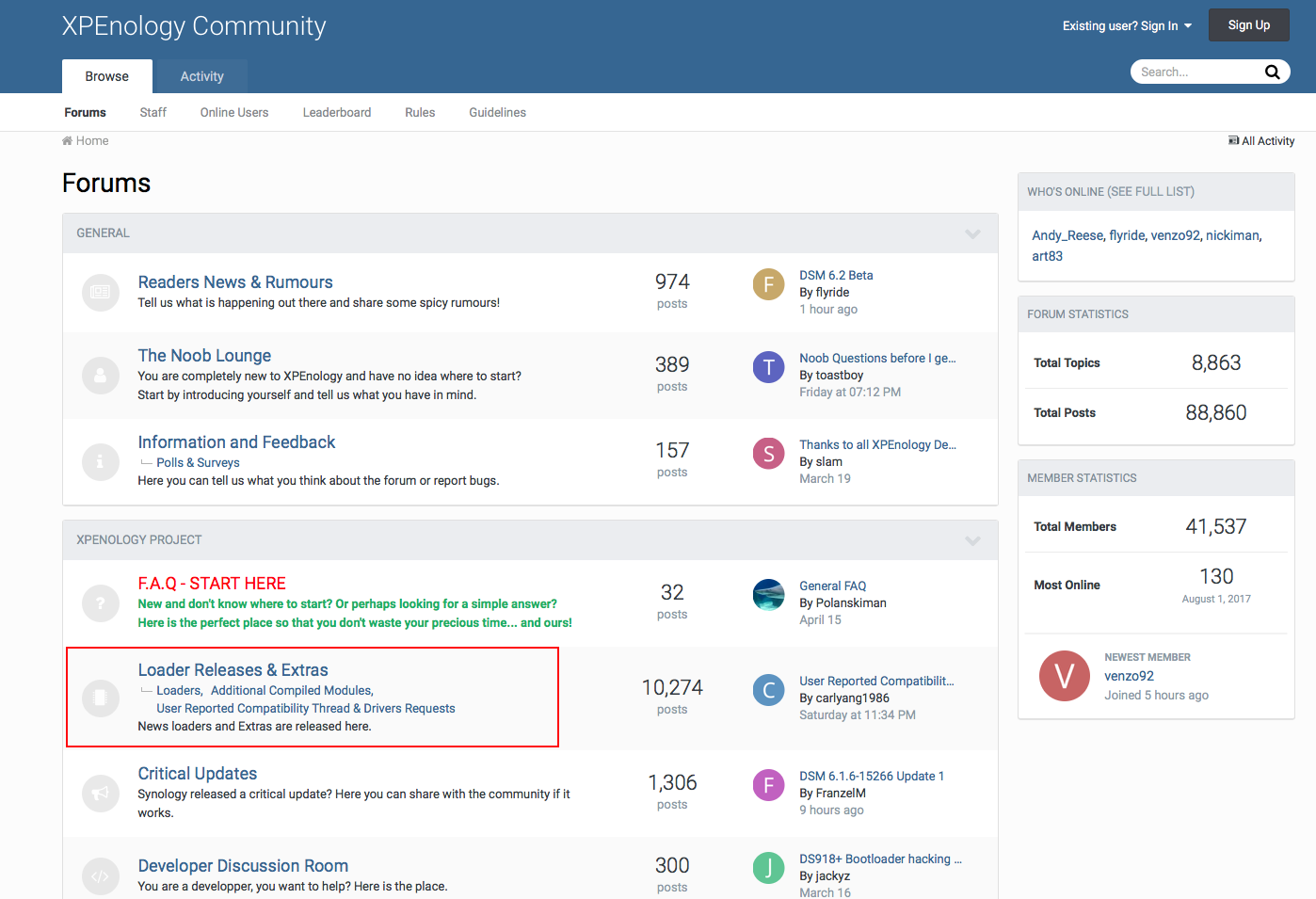Click the Home breadcrumb text
Viewport: 1316px width, 899px height.
[x=92, y=141]
